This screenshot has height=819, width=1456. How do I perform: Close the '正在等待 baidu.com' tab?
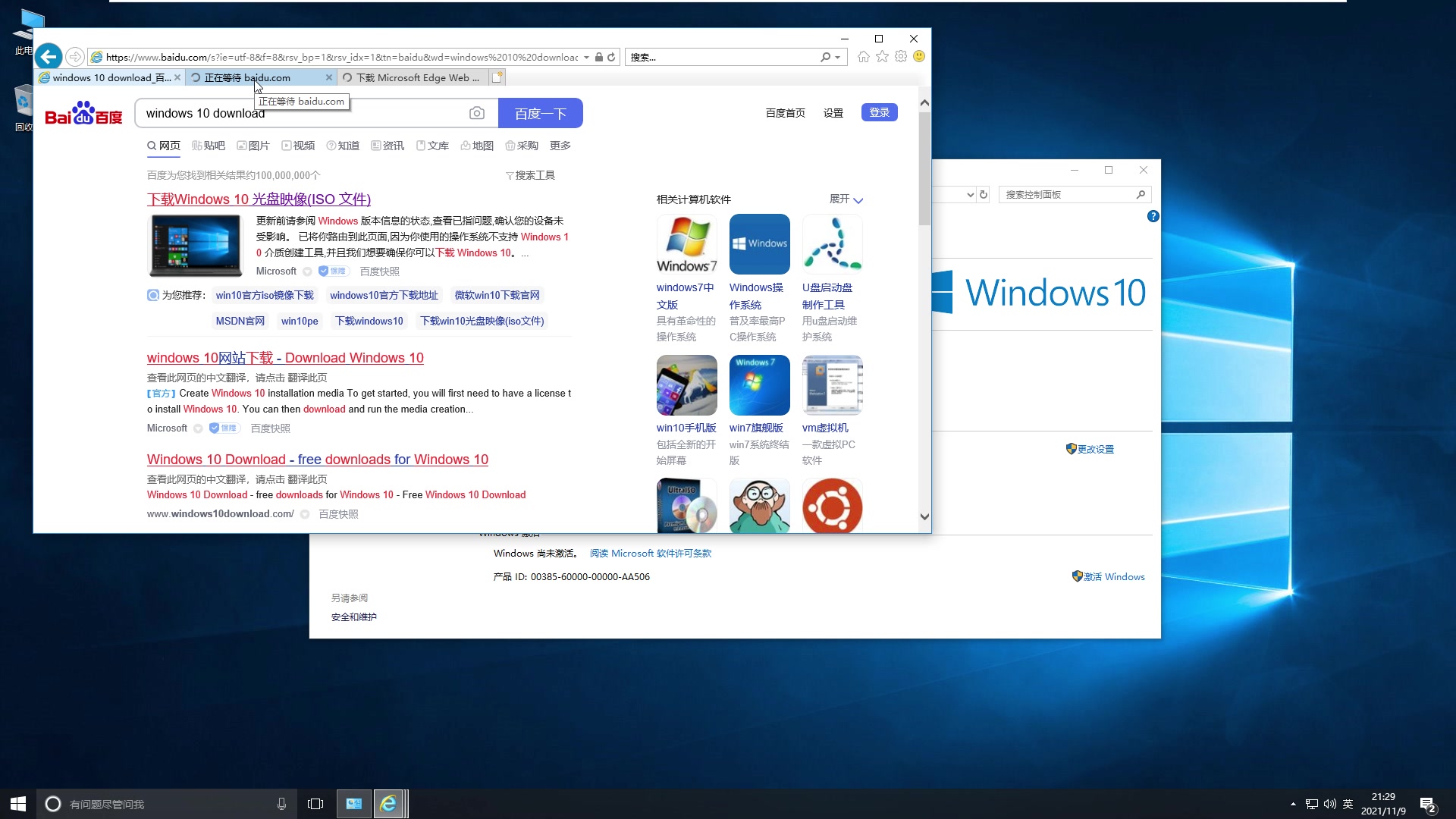click(x=328, y=77)
